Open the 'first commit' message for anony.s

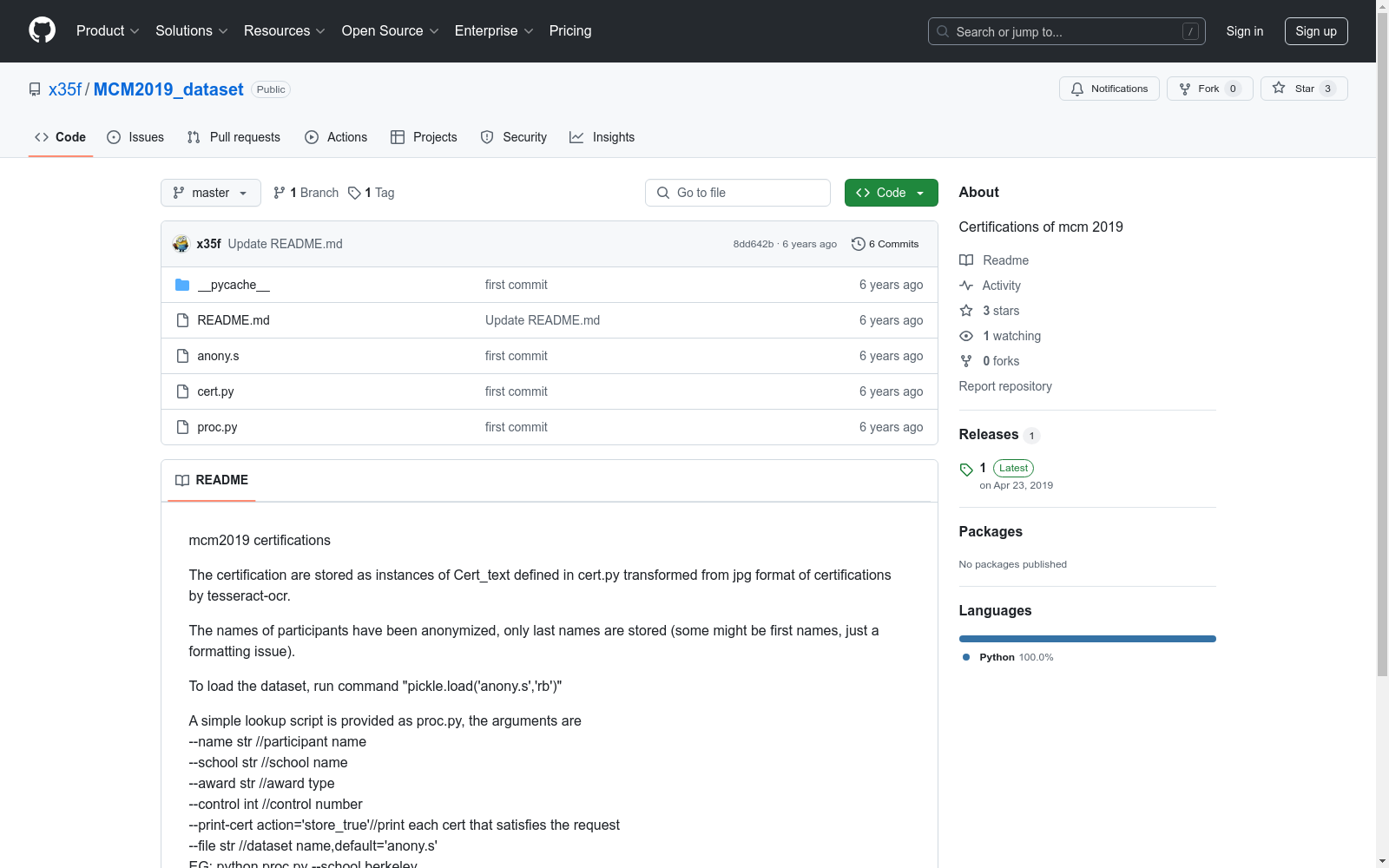517,356
